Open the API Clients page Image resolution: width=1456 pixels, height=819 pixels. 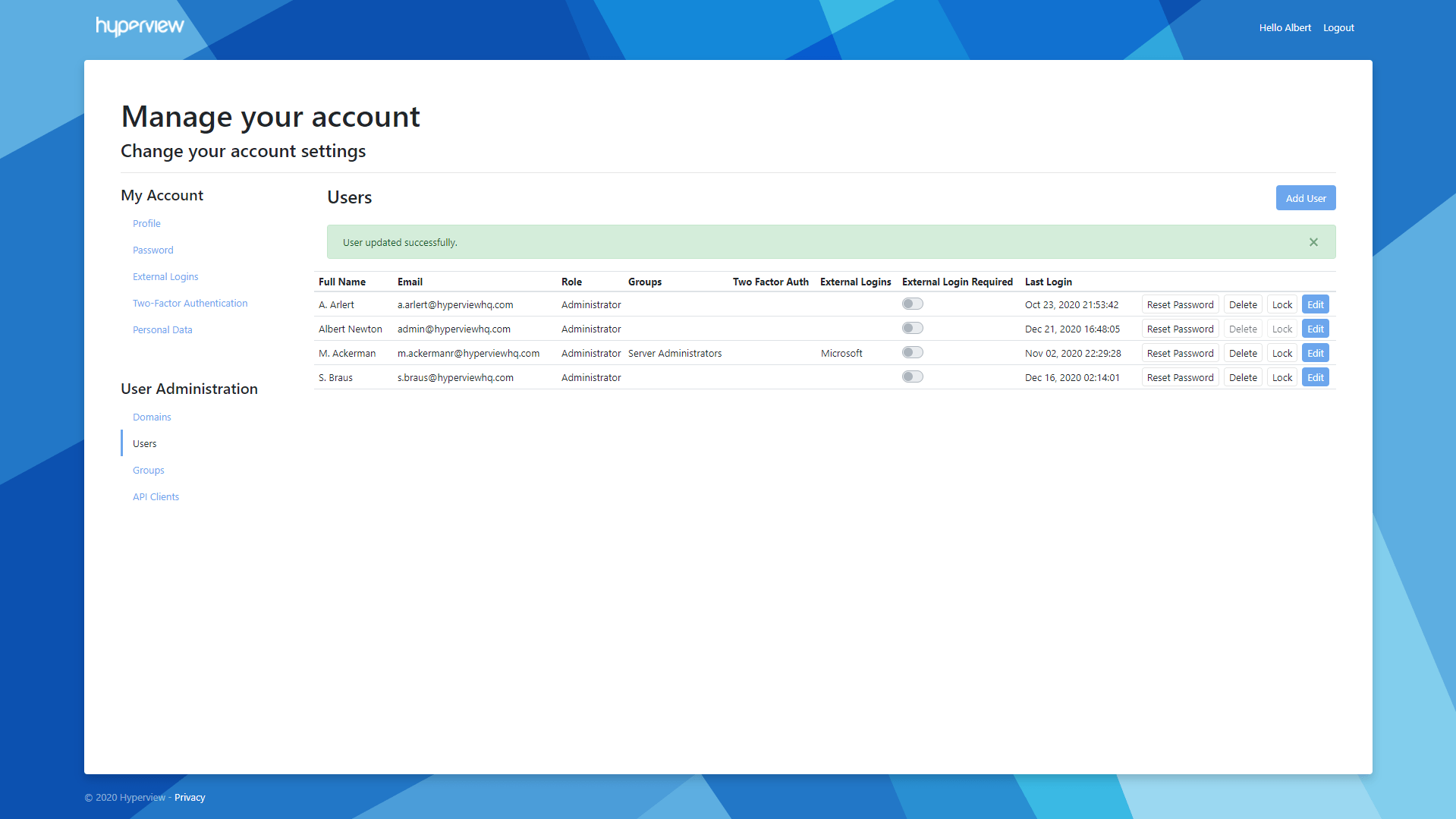[156, 496]
